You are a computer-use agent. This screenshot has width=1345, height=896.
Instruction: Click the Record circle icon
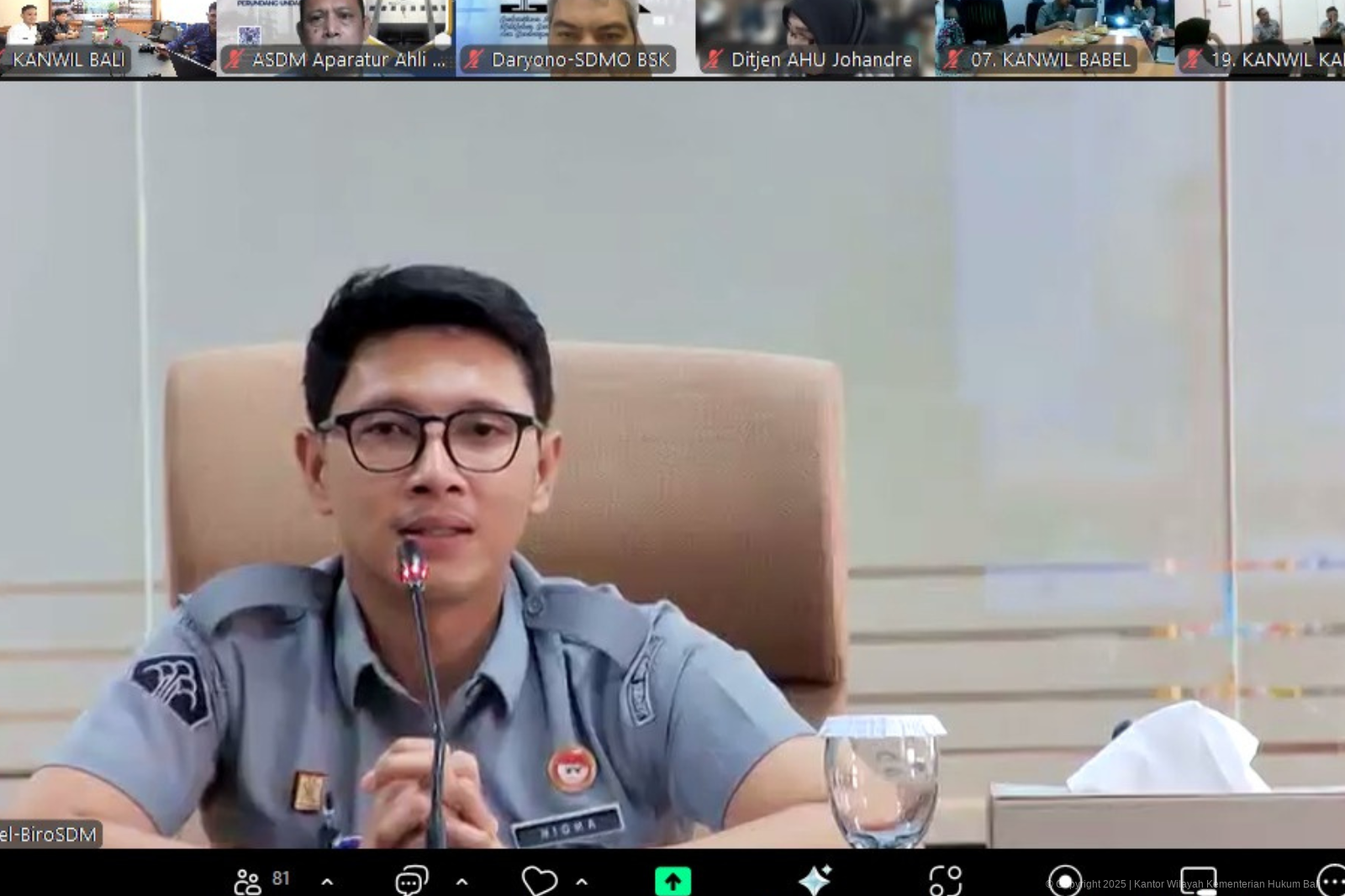point(1065,881)
